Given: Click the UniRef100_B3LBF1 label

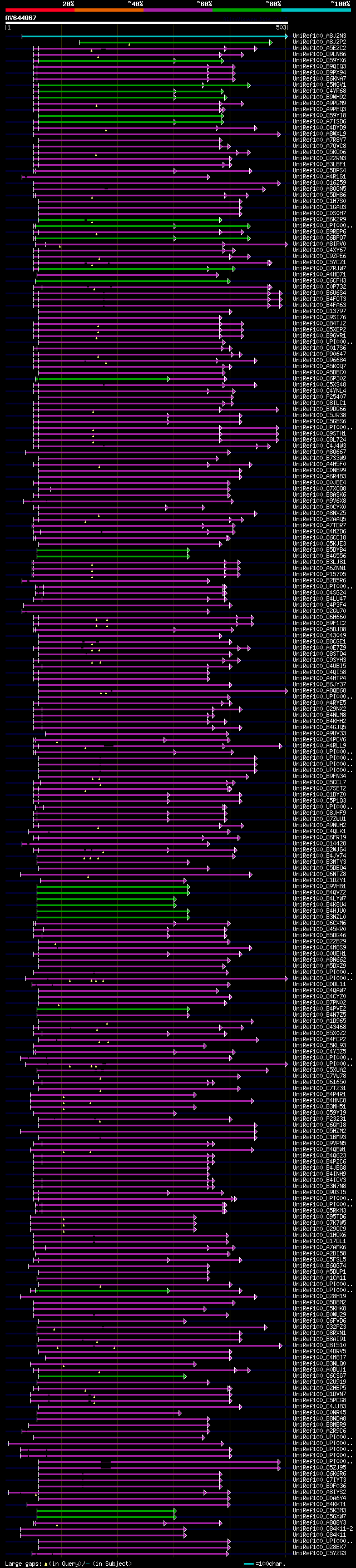Looking at the screenshot, I should pos(319,164).
